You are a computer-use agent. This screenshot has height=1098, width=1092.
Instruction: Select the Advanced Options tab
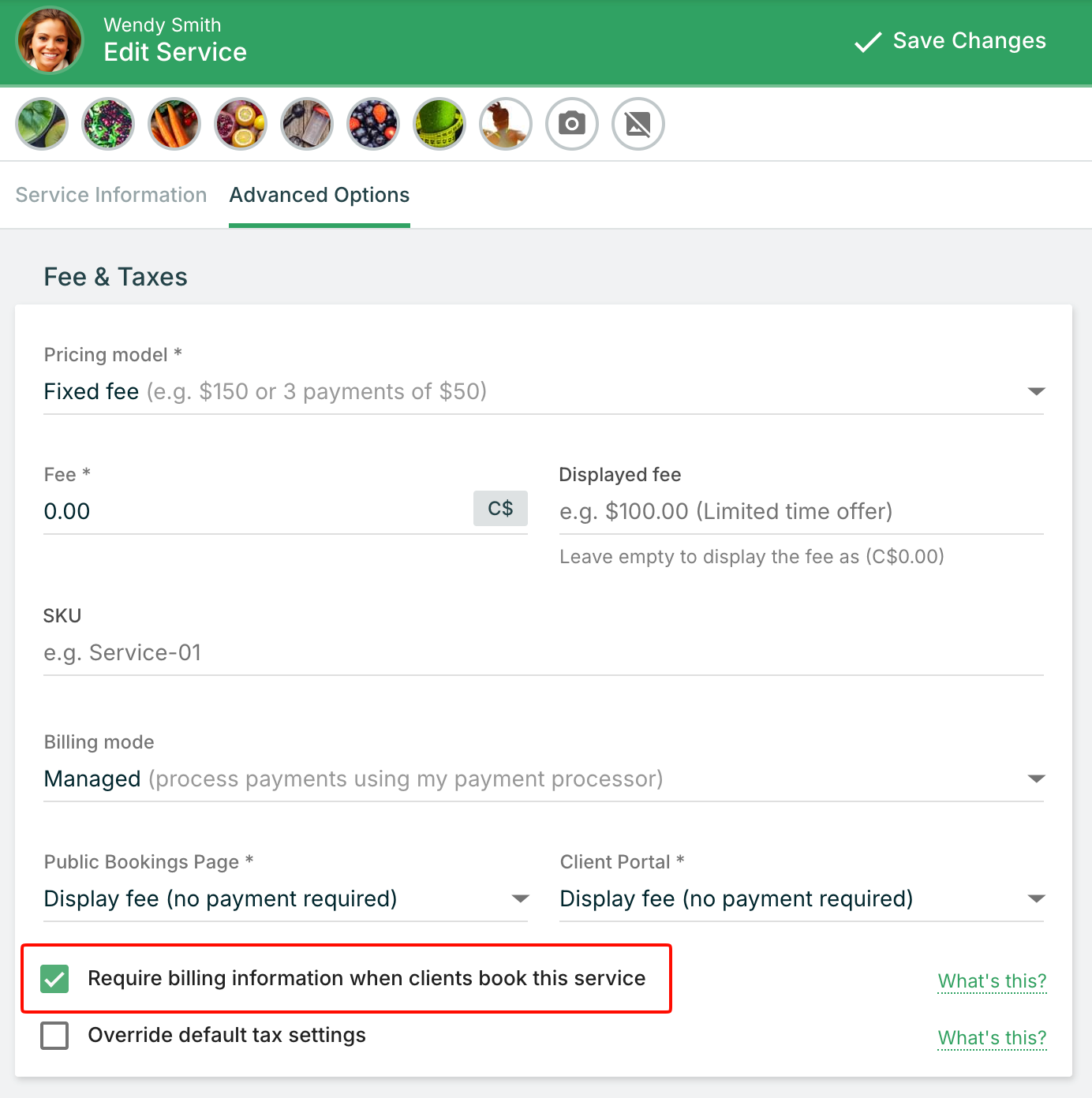point(320,195)
